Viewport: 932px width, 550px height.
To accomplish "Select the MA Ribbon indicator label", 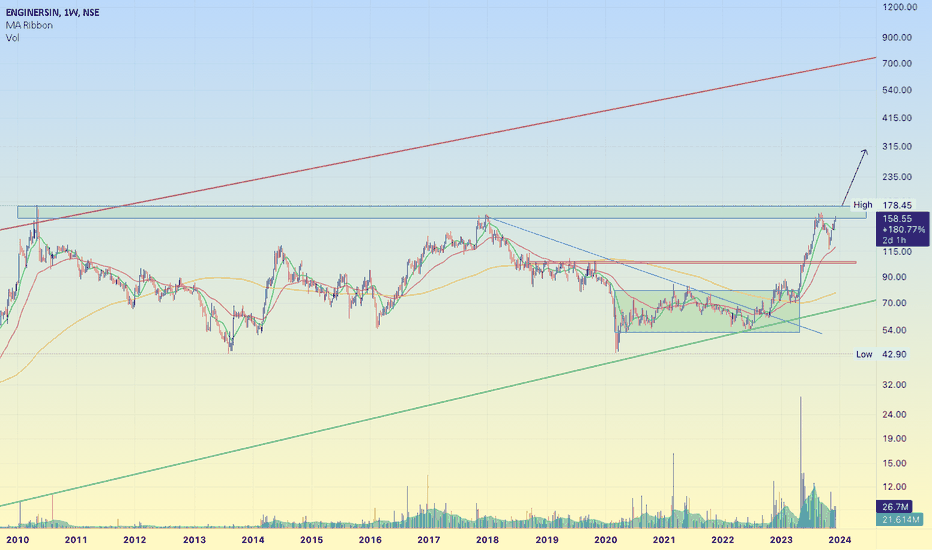I will 29,25.
